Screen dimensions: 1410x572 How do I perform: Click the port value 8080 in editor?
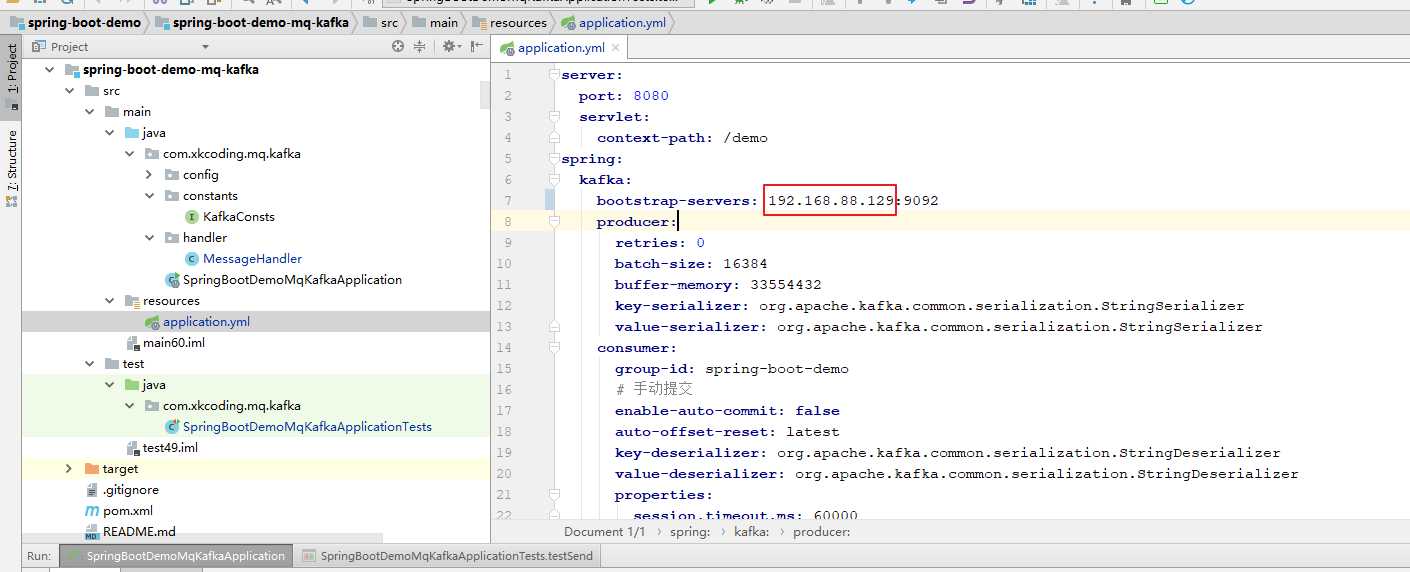[651, 96]
